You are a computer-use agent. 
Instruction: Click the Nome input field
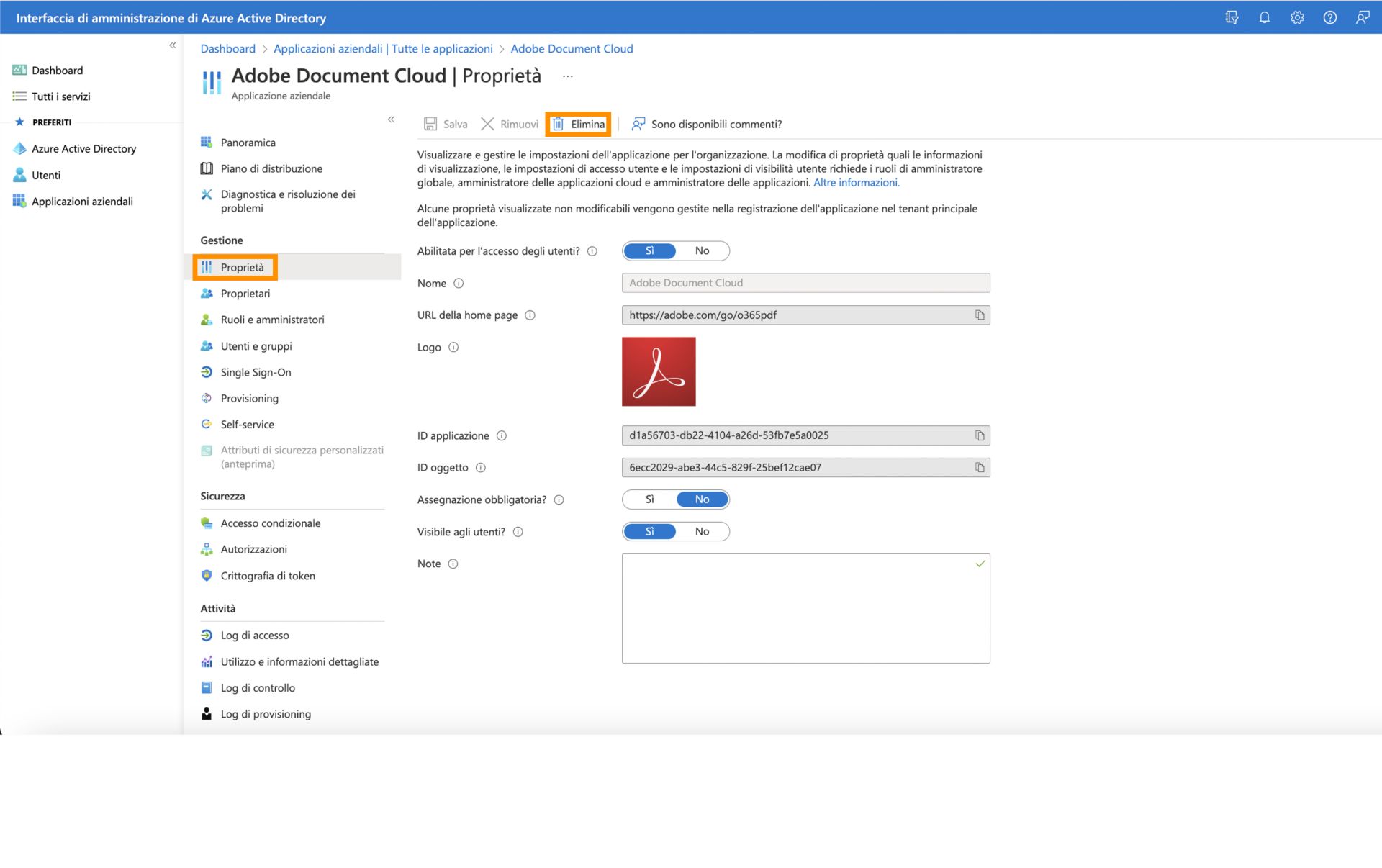point(805,283)
